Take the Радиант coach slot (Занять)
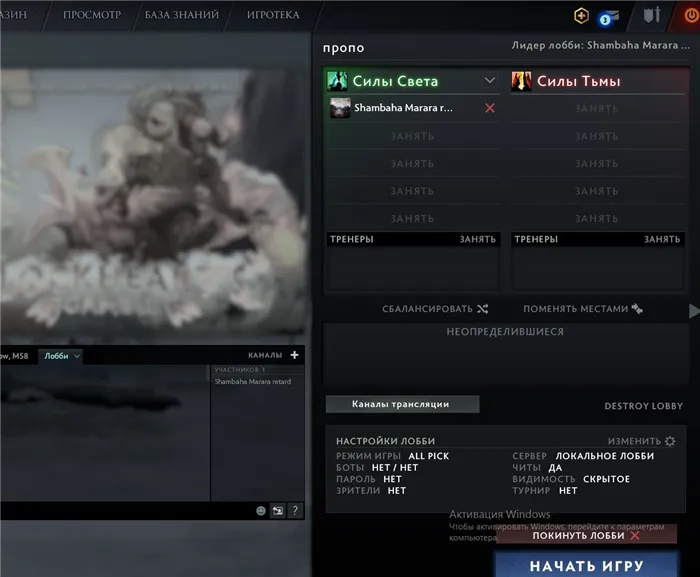This screenshot has height=577, width=700. pos(478,239)
